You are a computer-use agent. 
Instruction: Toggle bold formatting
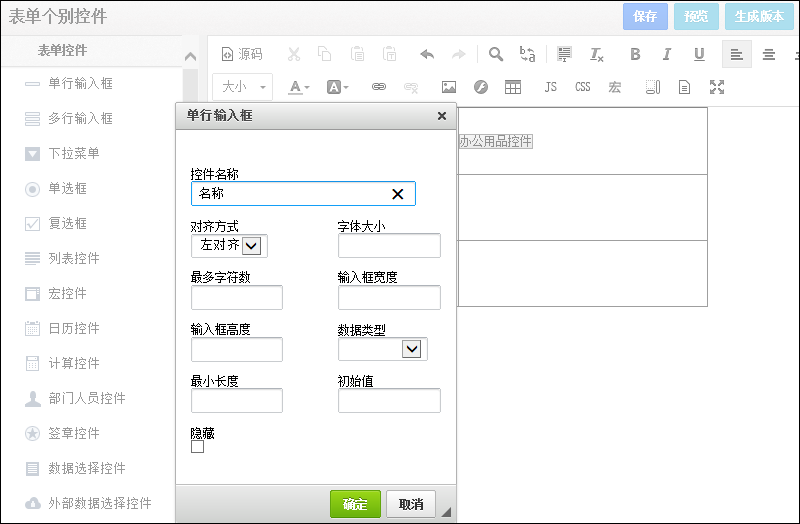(x=635, y=54)
